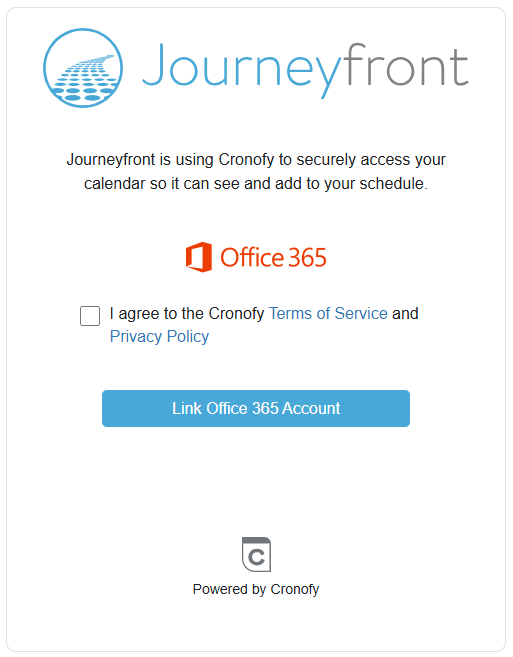Accept the terms using the empty checkbox
This screenshot has width=513, height=657.
[90, 316]
